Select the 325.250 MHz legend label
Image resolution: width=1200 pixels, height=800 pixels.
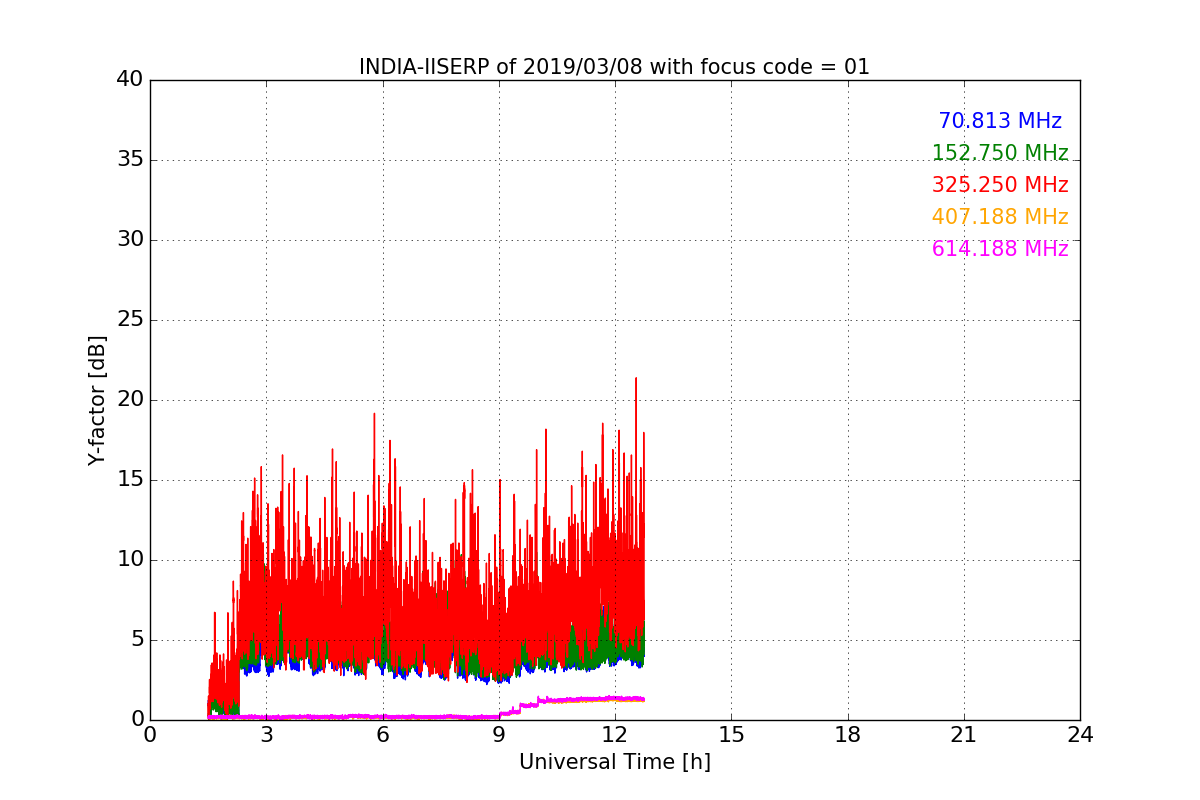(1000, 185)
